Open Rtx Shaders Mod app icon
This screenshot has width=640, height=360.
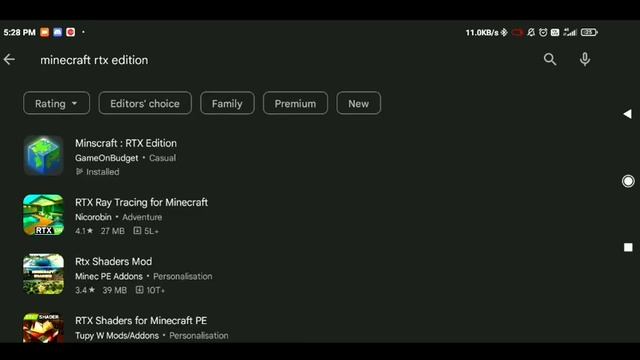(43, 274)
